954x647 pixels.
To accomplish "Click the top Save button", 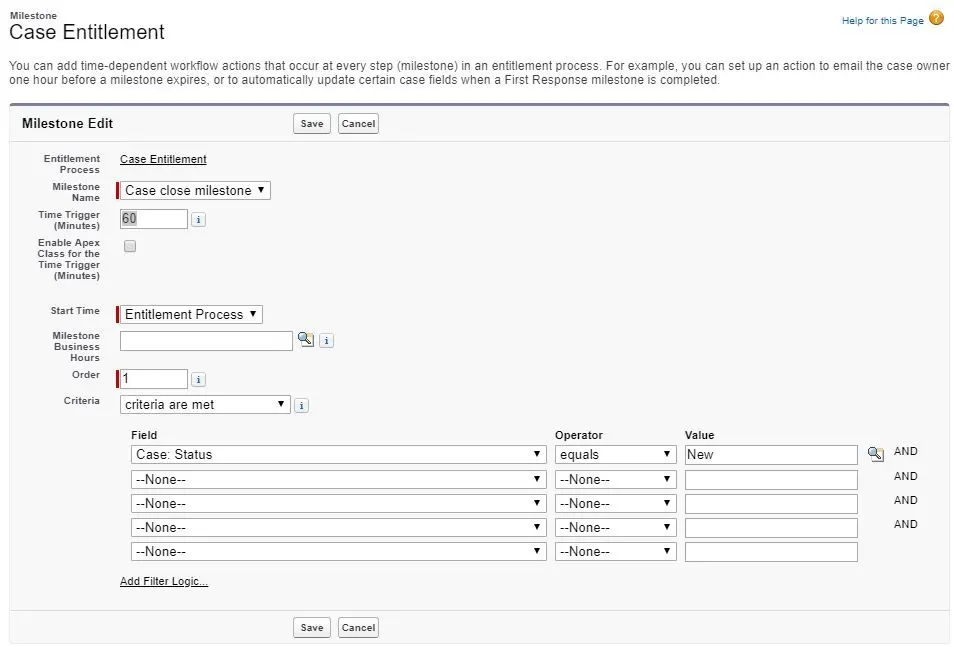I will coord(312,124).
